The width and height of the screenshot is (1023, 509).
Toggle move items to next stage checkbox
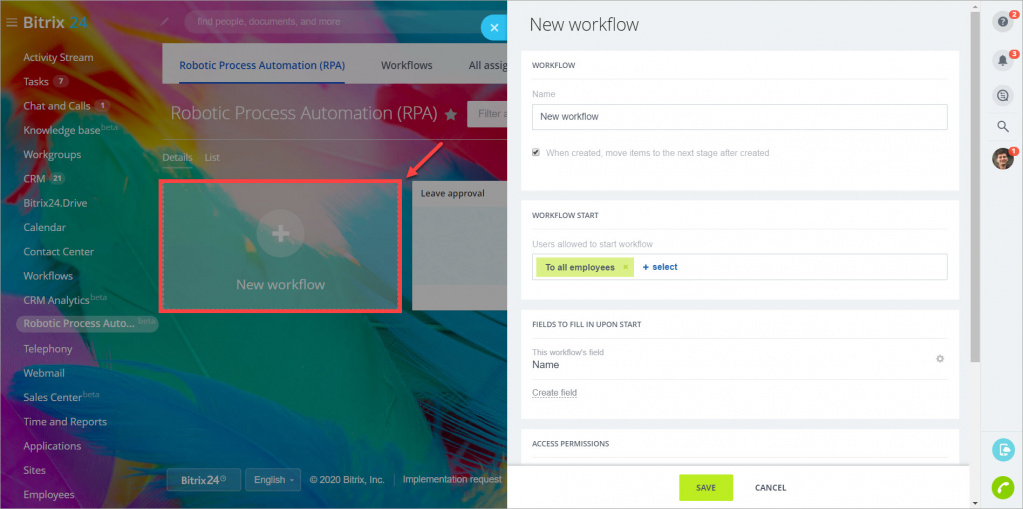(536, 153)
